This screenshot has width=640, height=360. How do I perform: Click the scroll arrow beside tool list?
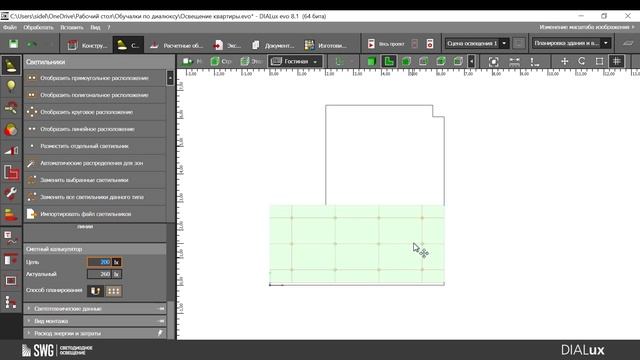(x=170, y=78)
